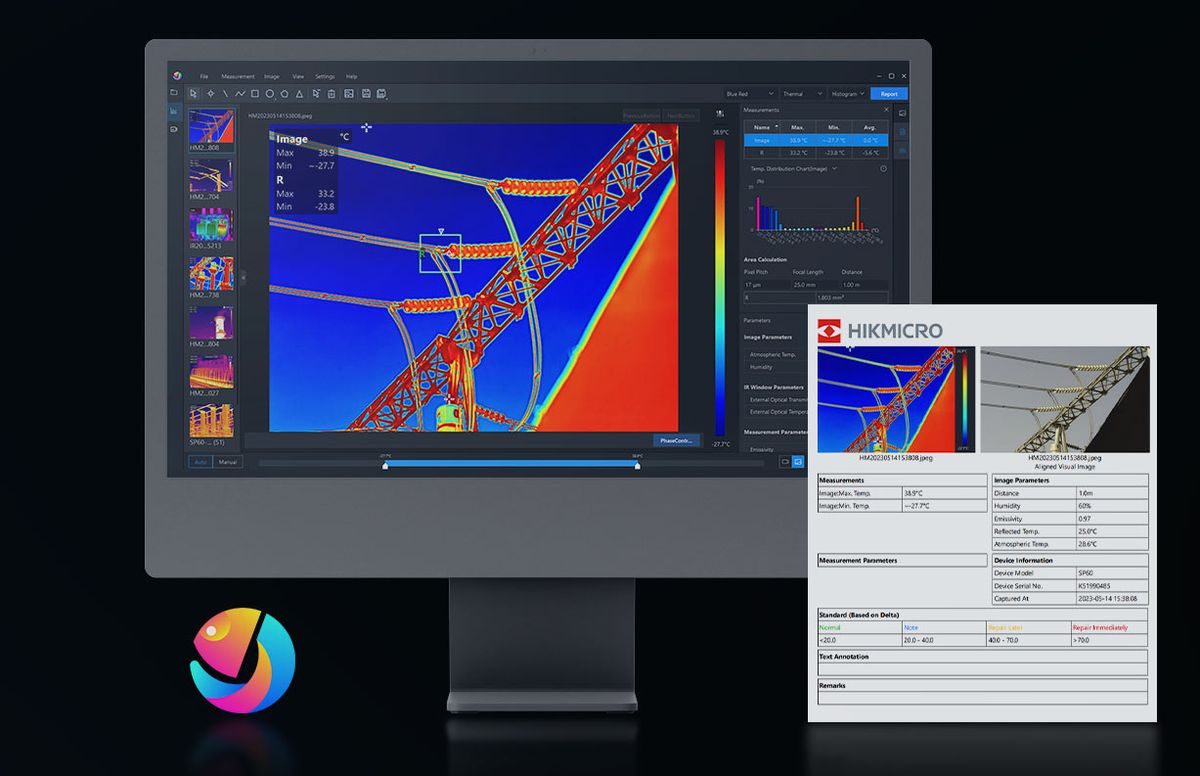Open the Histogram dropdown
The width and height of the screenshot is (1200, 776).
(848, 94)
